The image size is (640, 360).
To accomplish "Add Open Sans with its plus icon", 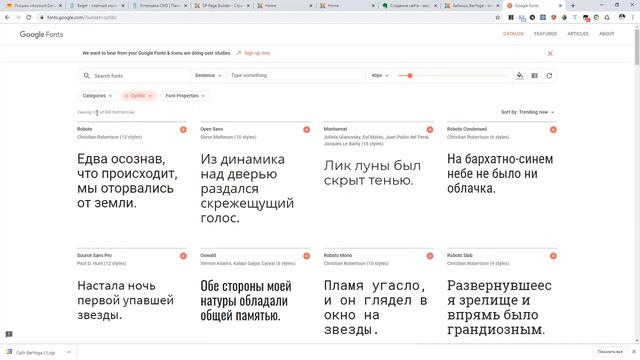I will [307, 130].
